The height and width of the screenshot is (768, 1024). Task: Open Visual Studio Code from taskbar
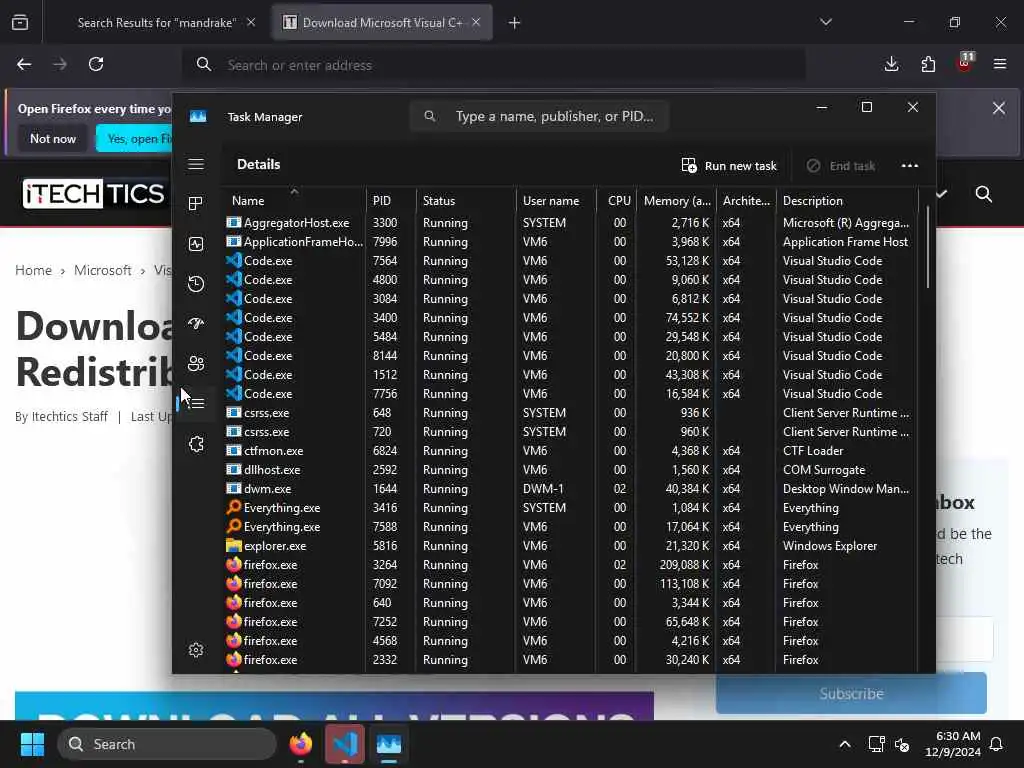click(x=345, y=744)
